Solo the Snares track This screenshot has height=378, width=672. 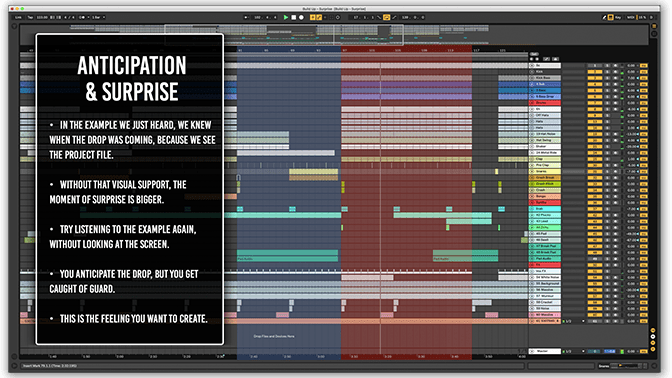pos(607,171)
